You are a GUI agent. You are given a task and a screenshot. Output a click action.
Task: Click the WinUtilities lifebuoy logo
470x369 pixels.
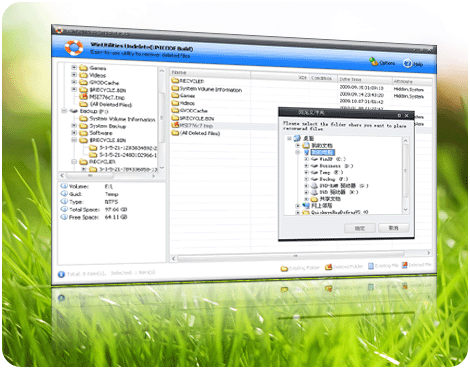click(74, 48)
